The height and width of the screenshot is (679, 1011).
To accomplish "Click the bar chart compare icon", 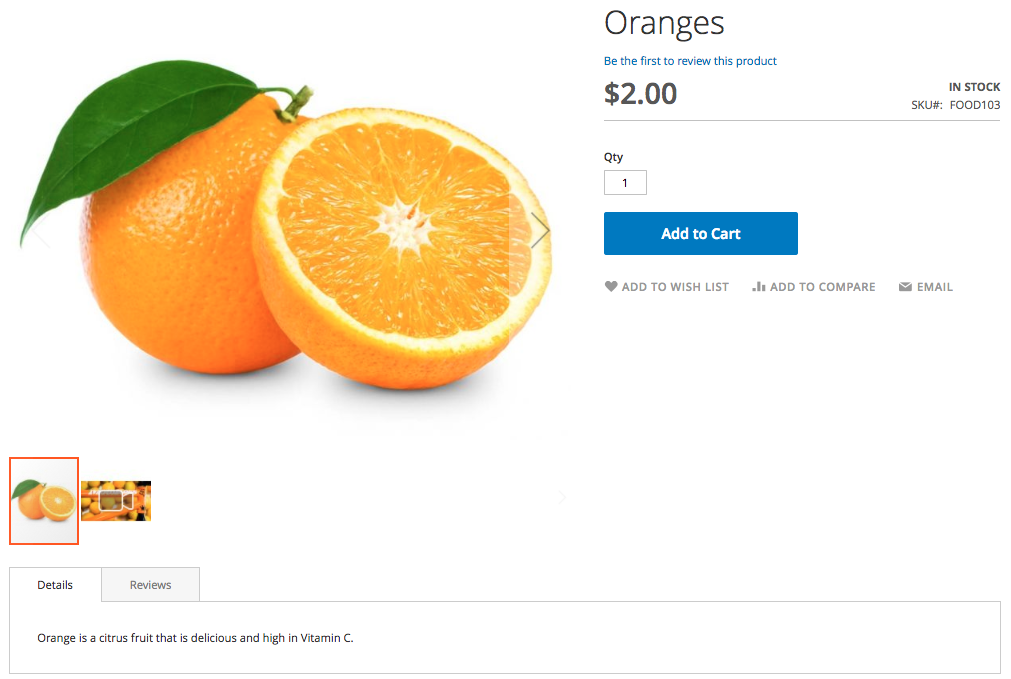I will pyautogui.click(x=759, y=287).
